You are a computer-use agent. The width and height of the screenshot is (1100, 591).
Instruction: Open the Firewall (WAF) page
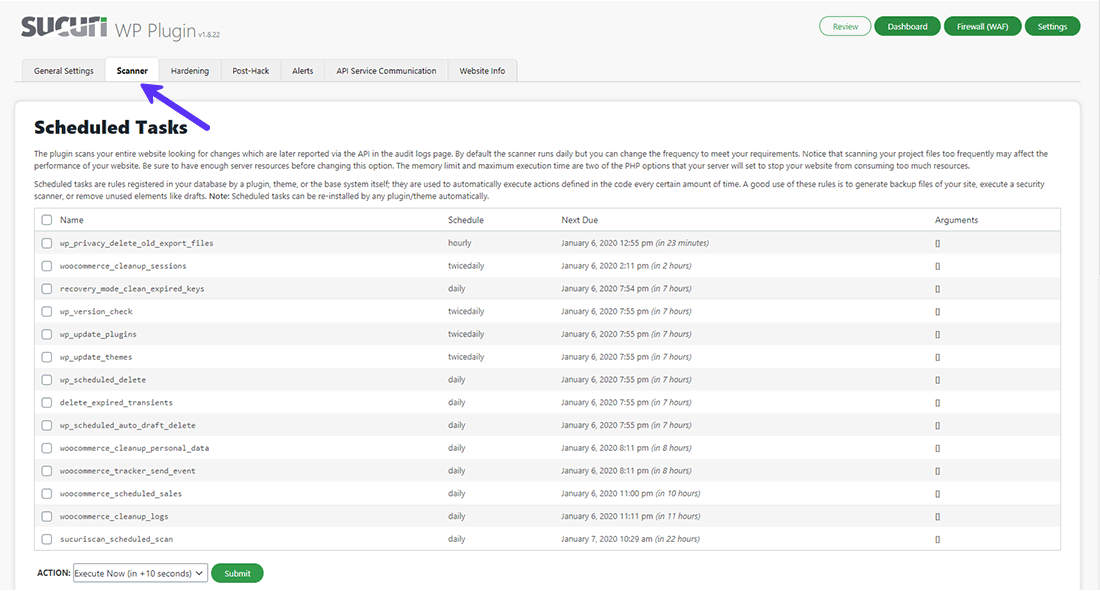click(x=982, y=26)
